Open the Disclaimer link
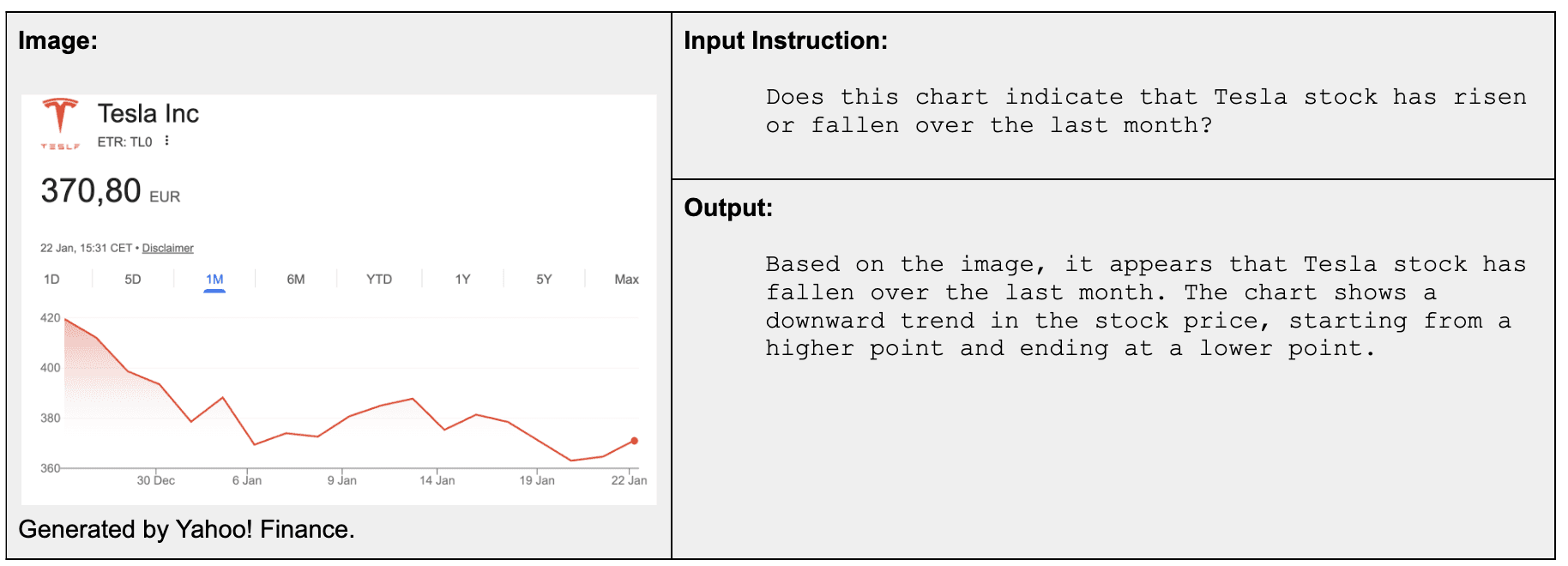 coord(168,248)
